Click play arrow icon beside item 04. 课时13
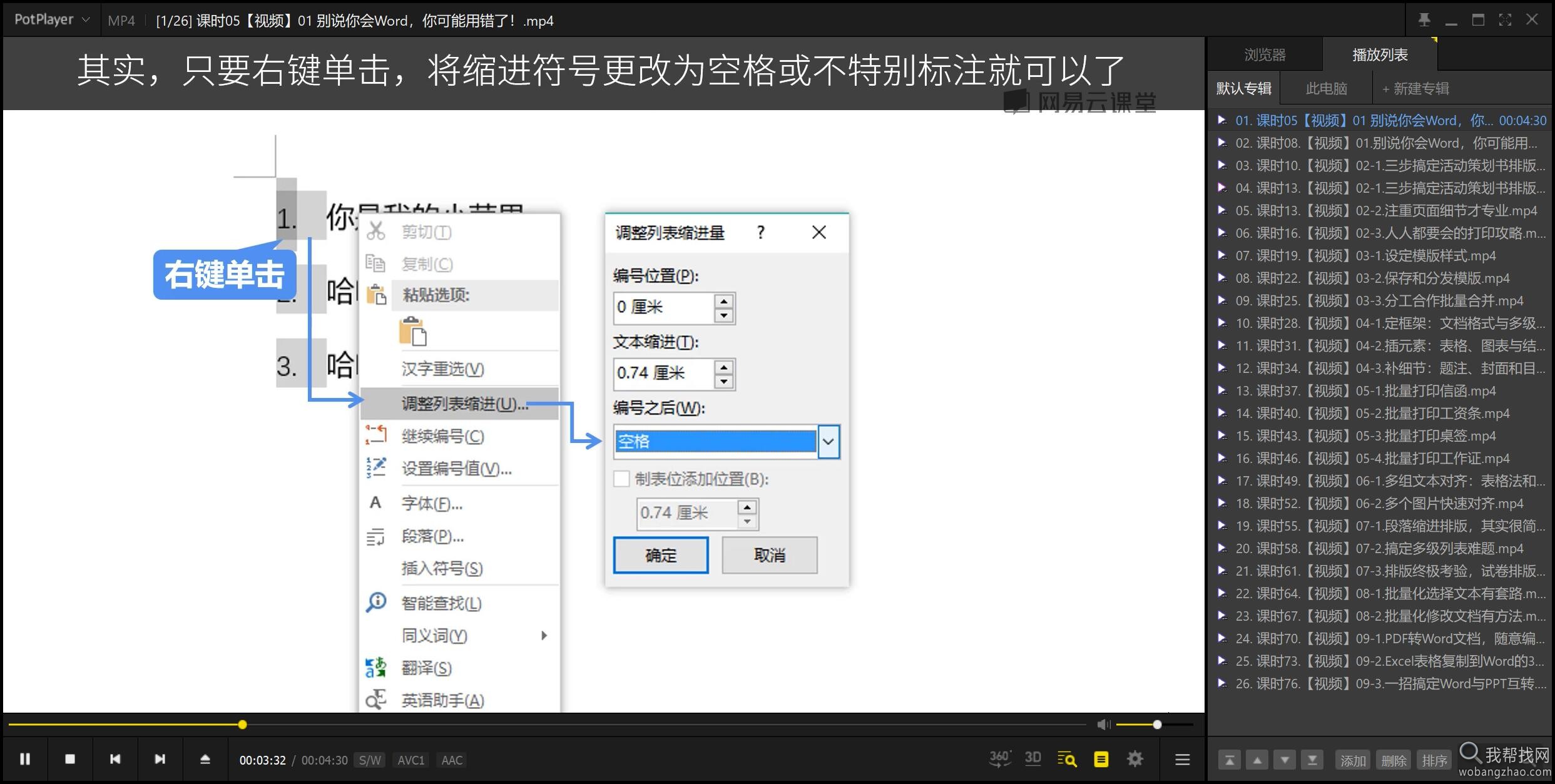 (x=1221, y=187)
